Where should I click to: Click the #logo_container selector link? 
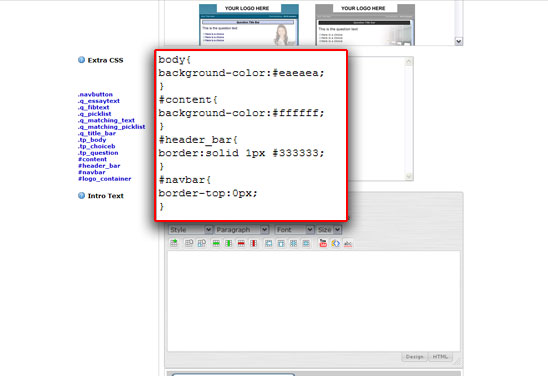(104, 179)
